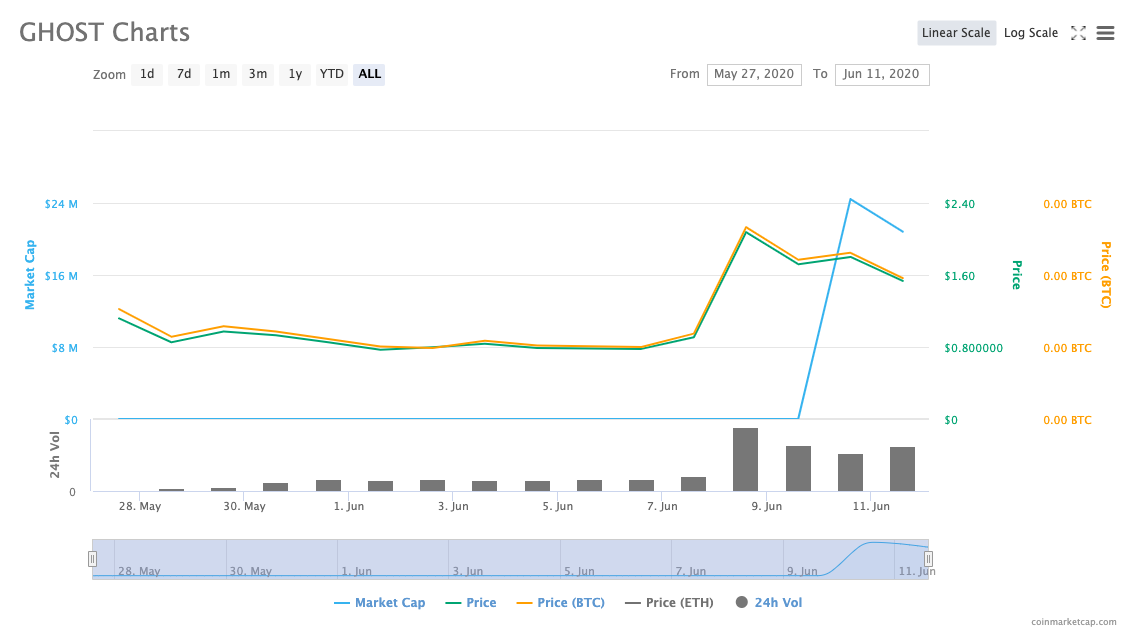Viewport: 1141px width, 643px height.
Task: Set zoom range to 1m
Action: 220,74
